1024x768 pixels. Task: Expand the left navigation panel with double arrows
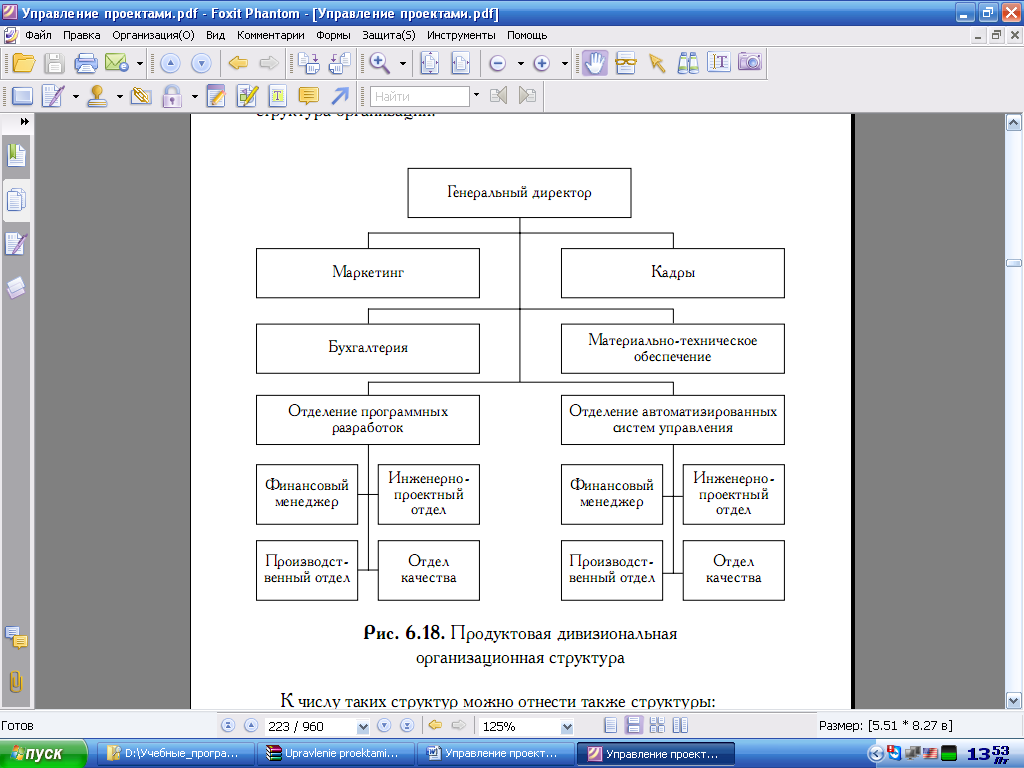click(24, 121)
